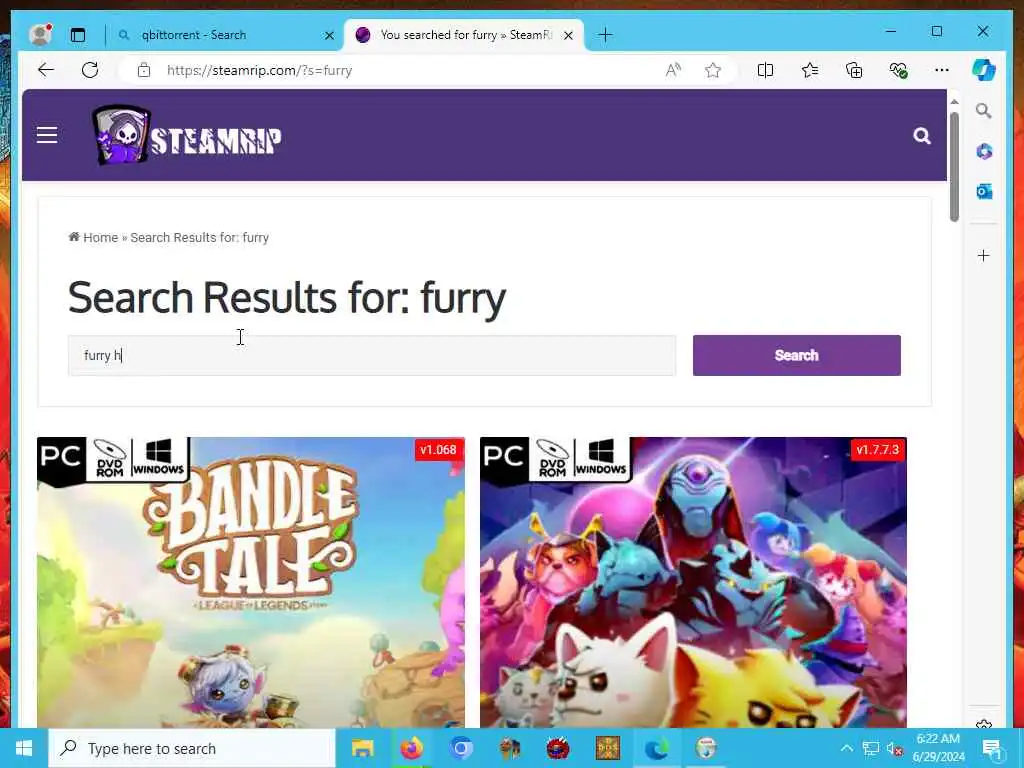1024x768 pixels.
Task: Open Edge split screen view
Action: click(765, 70)
